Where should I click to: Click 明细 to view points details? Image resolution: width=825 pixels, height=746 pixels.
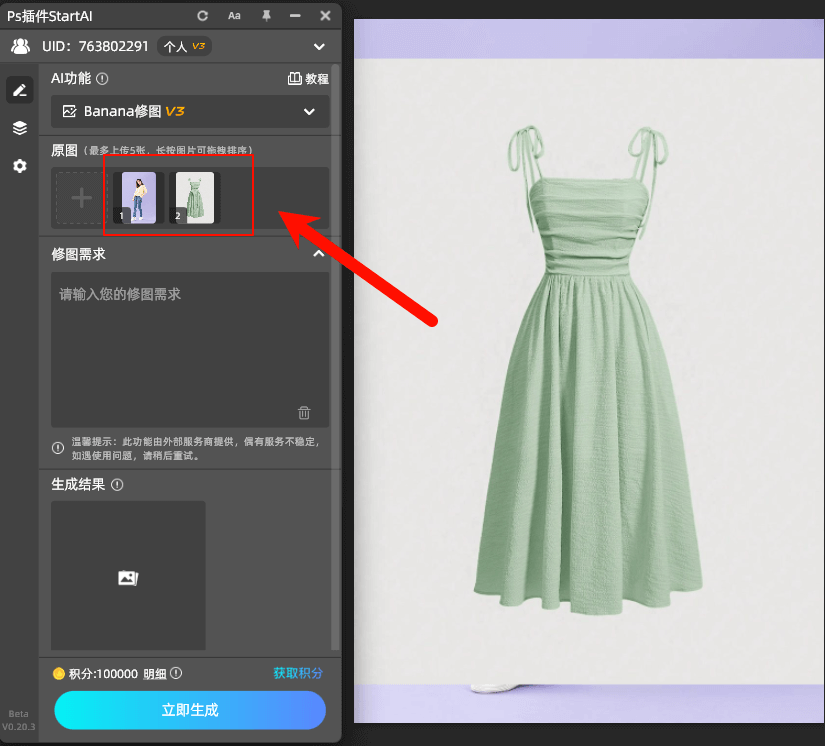[155, 674]
